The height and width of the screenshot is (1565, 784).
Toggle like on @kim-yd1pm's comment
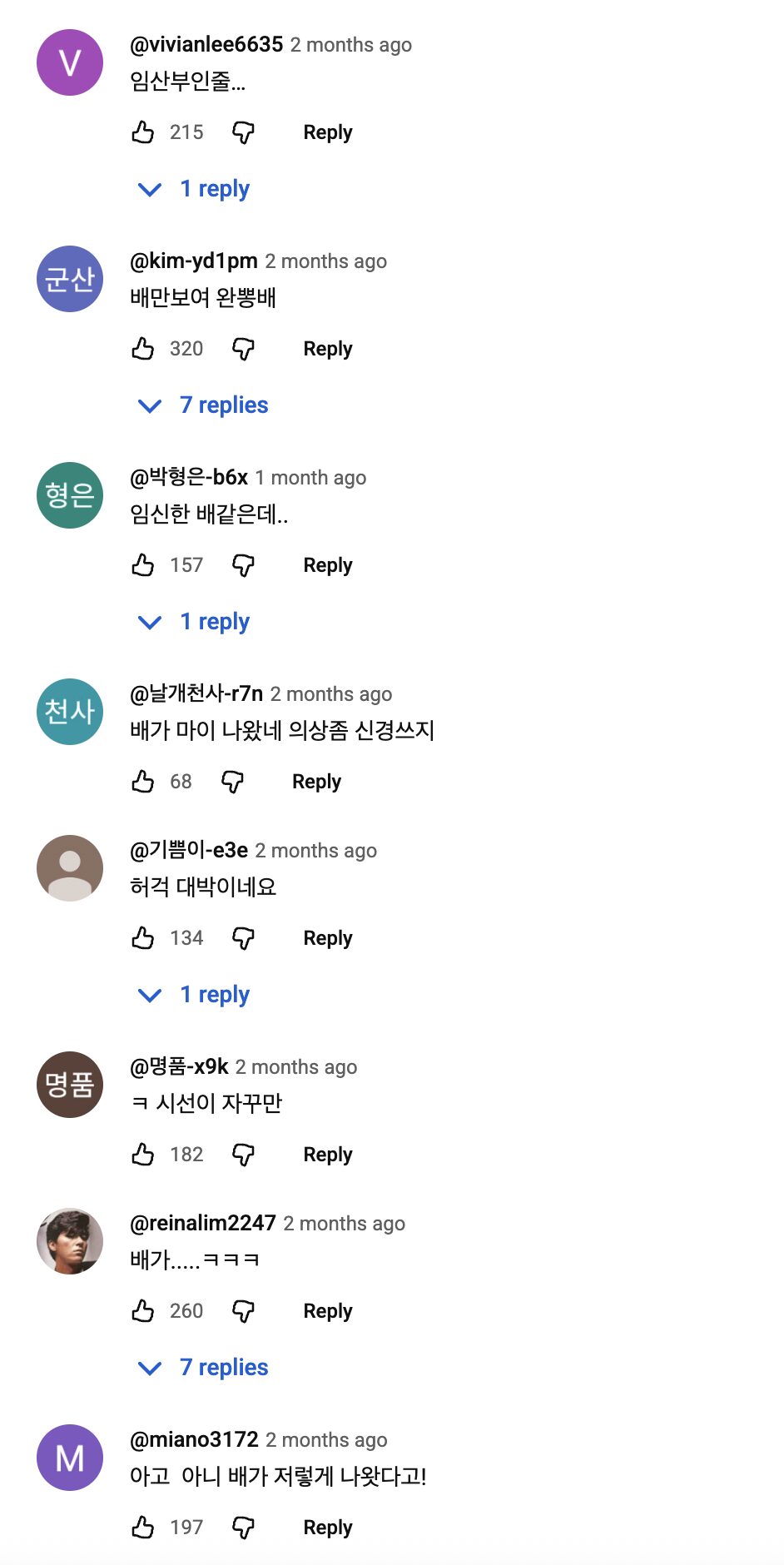(x=143, y=349)
